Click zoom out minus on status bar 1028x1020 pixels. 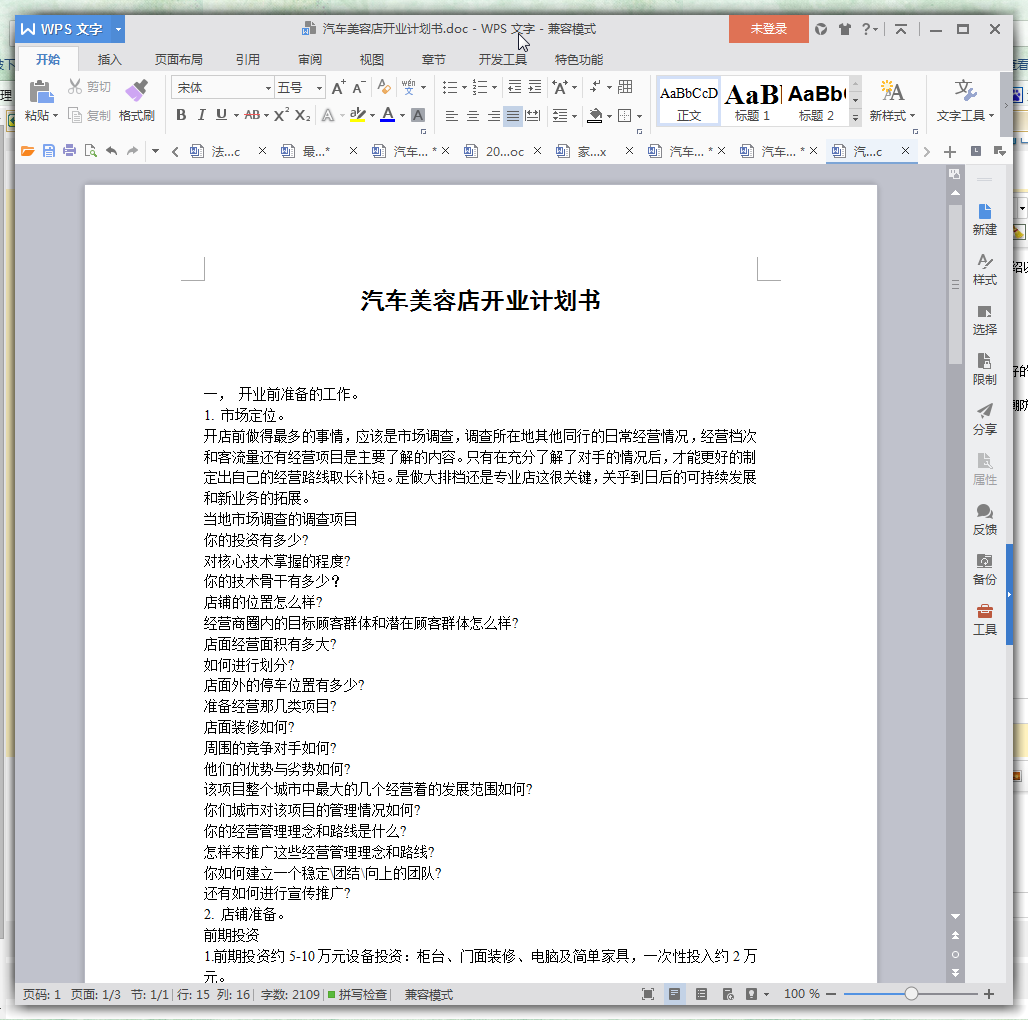click(831, 994)
